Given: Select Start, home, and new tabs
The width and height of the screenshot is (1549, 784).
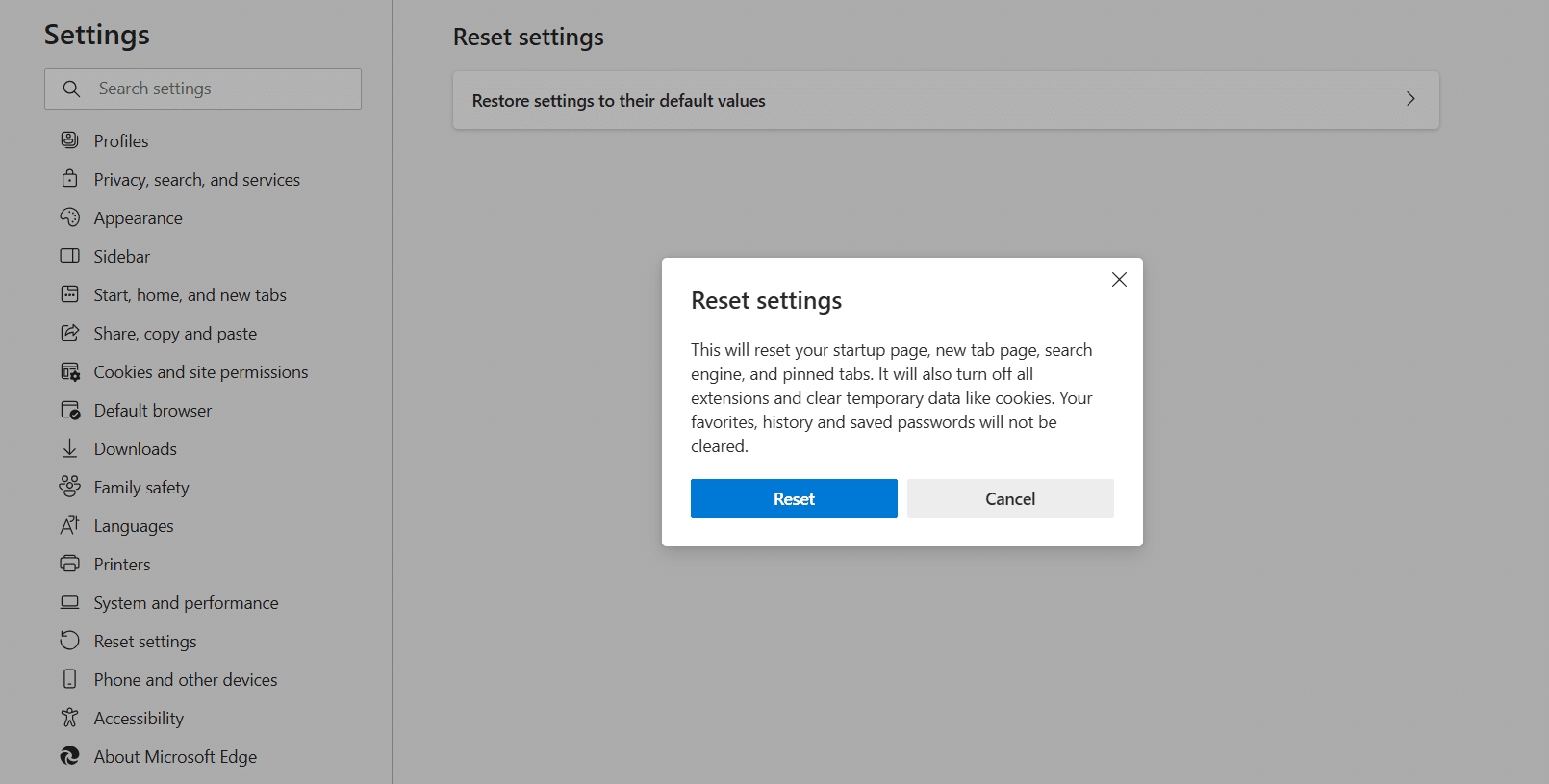Looking at the screenshot, I should pyautogui.click(x=190, y=295).
